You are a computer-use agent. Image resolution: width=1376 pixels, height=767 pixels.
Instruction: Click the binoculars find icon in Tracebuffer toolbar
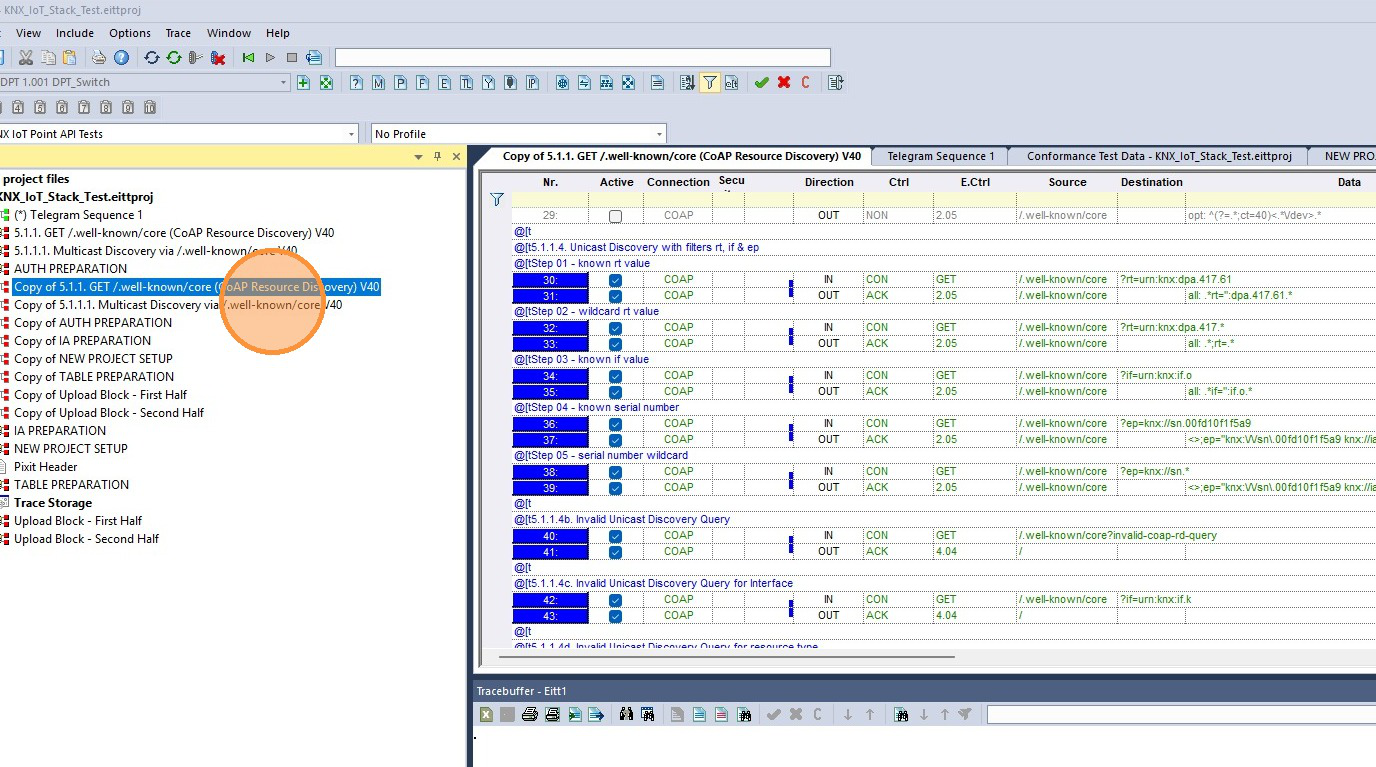click(x=626, y=714)
